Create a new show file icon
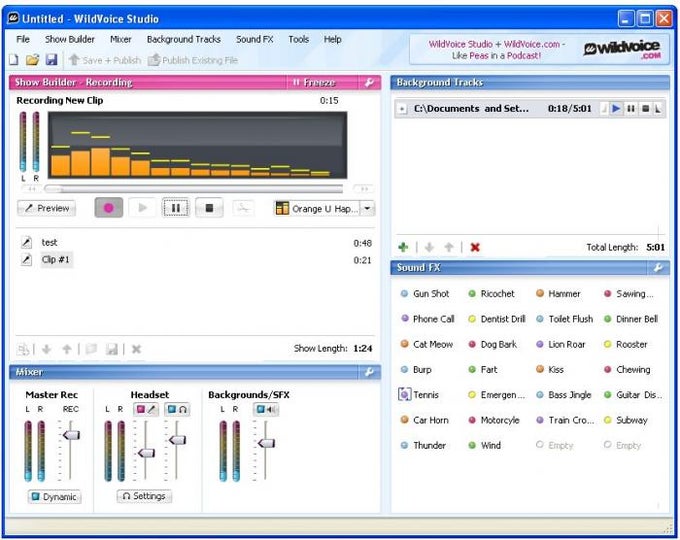 [x=14, y=60]
